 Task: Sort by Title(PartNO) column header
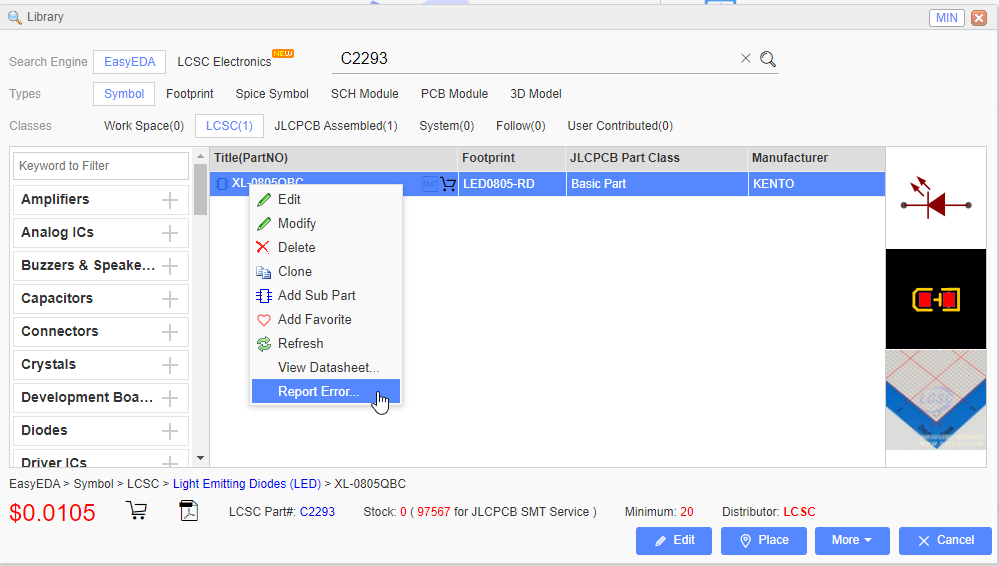point(333,158)
